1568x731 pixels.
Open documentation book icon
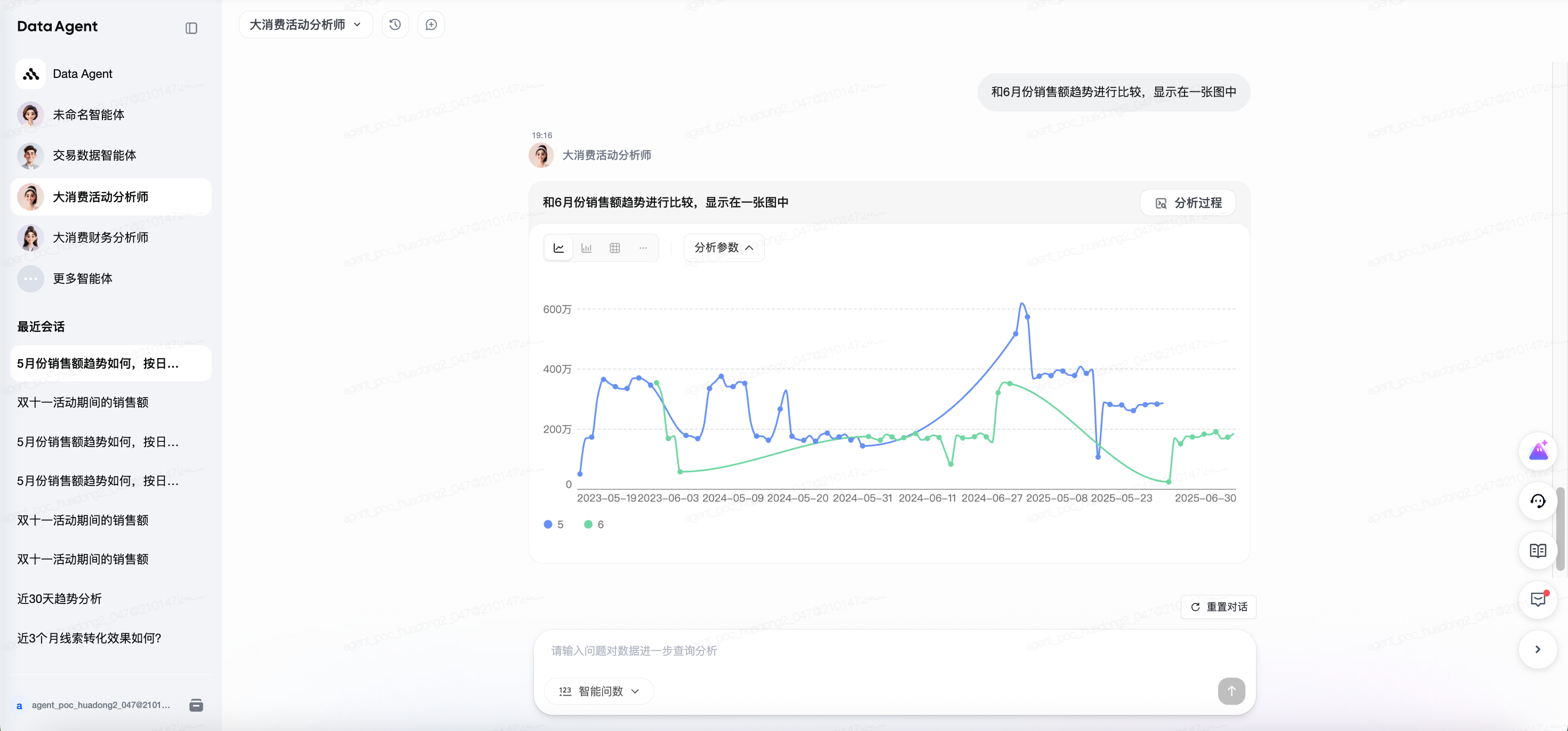point(1538,551)
